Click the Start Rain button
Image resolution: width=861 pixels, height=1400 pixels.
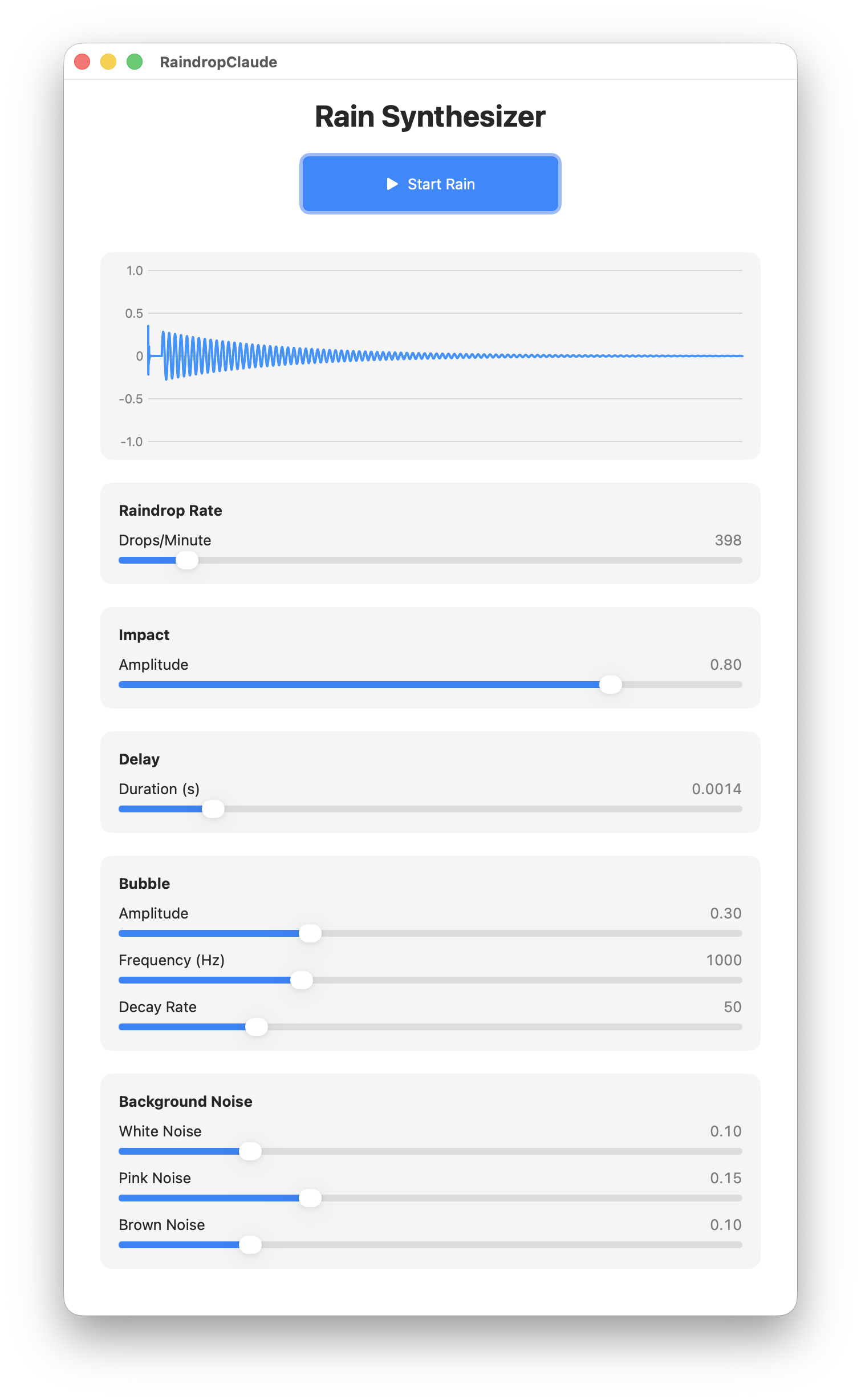[430, 184]
